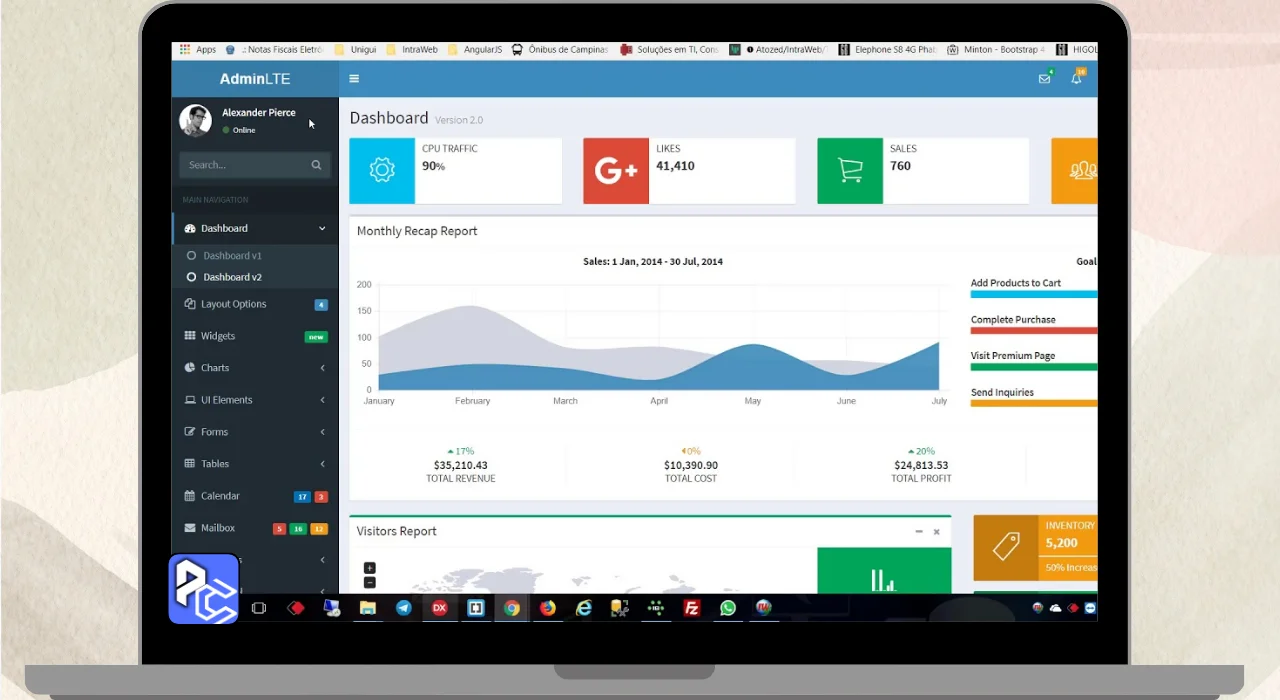
Task: Click the Complete Purchase progress bar
Action: [x=1034, y=331]
